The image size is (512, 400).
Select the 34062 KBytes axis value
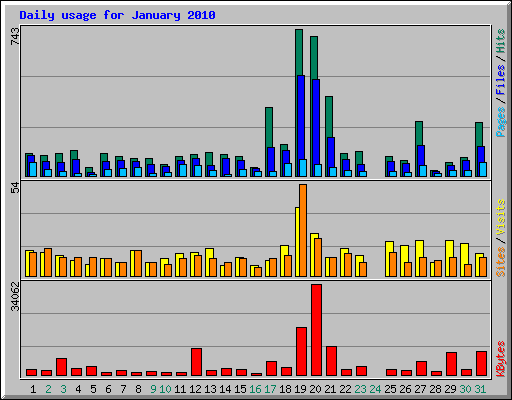15,296
